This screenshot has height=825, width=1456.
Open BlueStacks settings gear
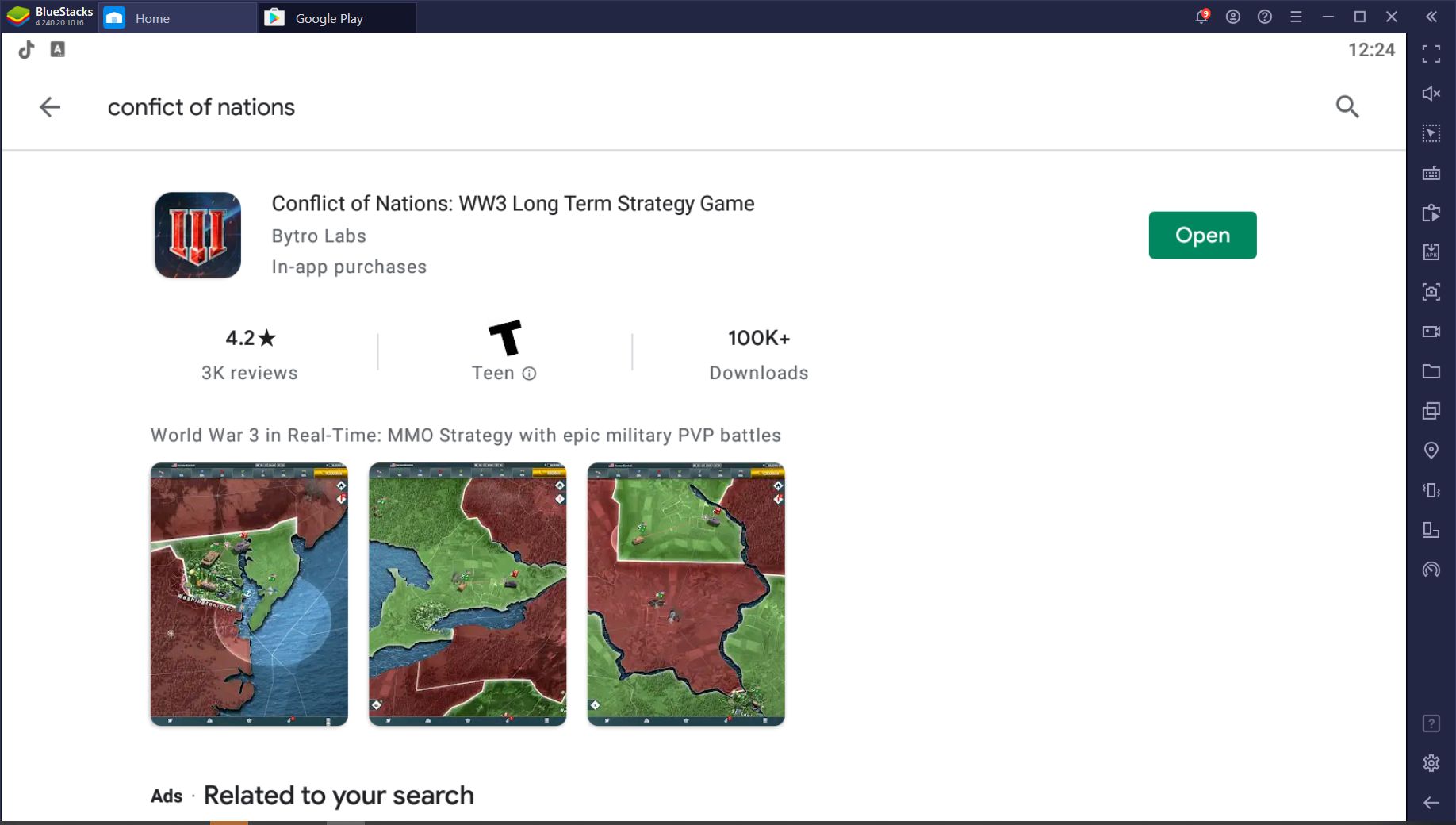[1431, 763]
